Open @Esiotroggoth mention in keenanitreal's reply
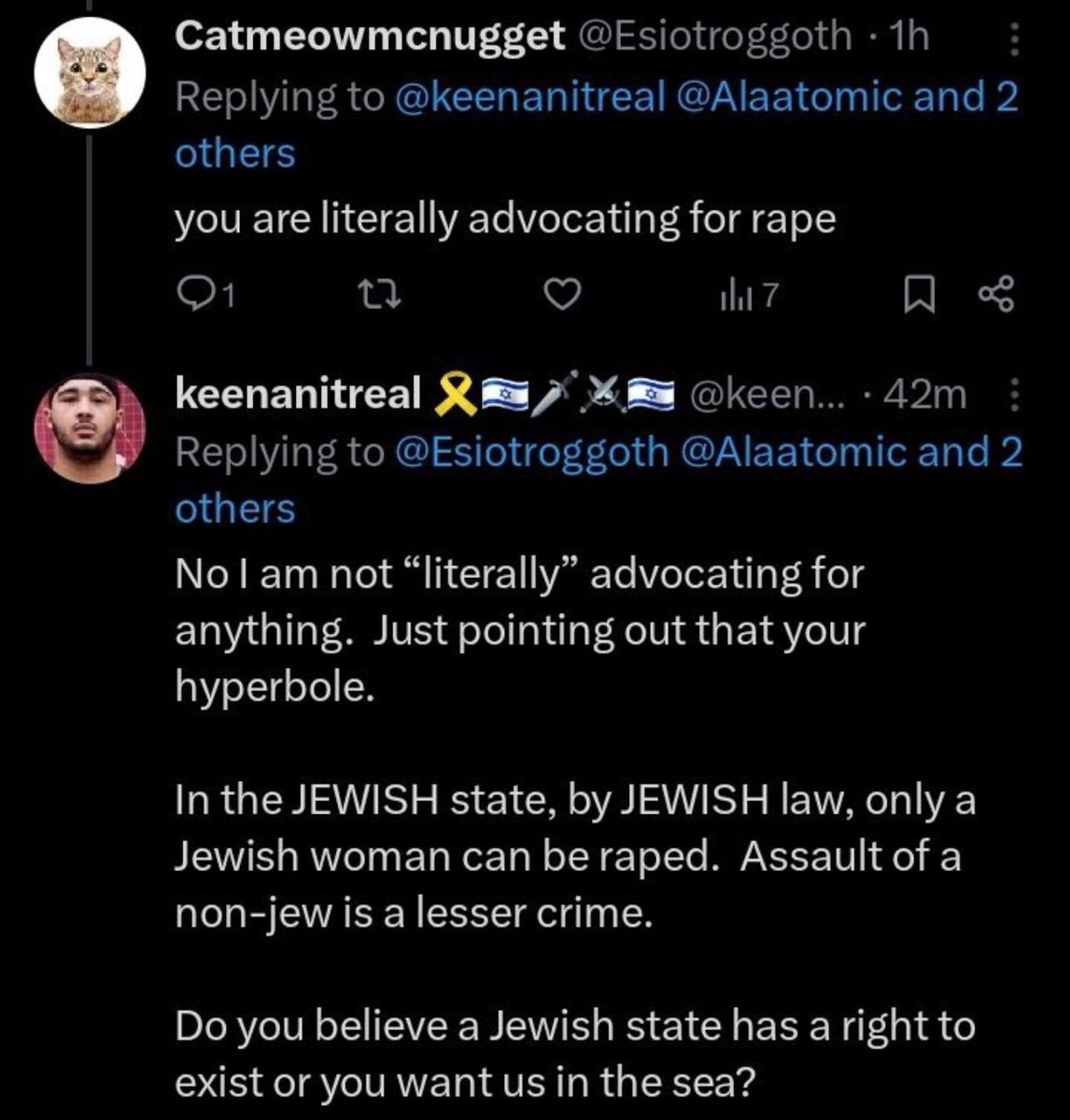Screen dimensions: 1070x1120 point(532,452)
